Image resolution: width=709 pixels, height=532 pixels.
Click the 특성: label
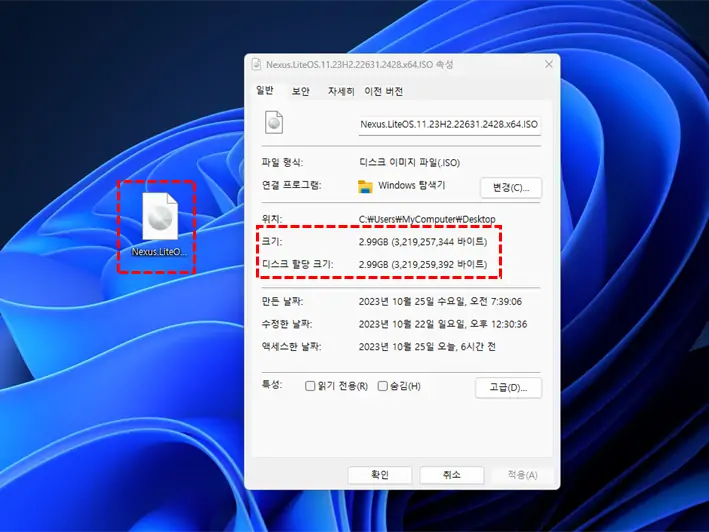pyautogui.click(x=272, y=385)
